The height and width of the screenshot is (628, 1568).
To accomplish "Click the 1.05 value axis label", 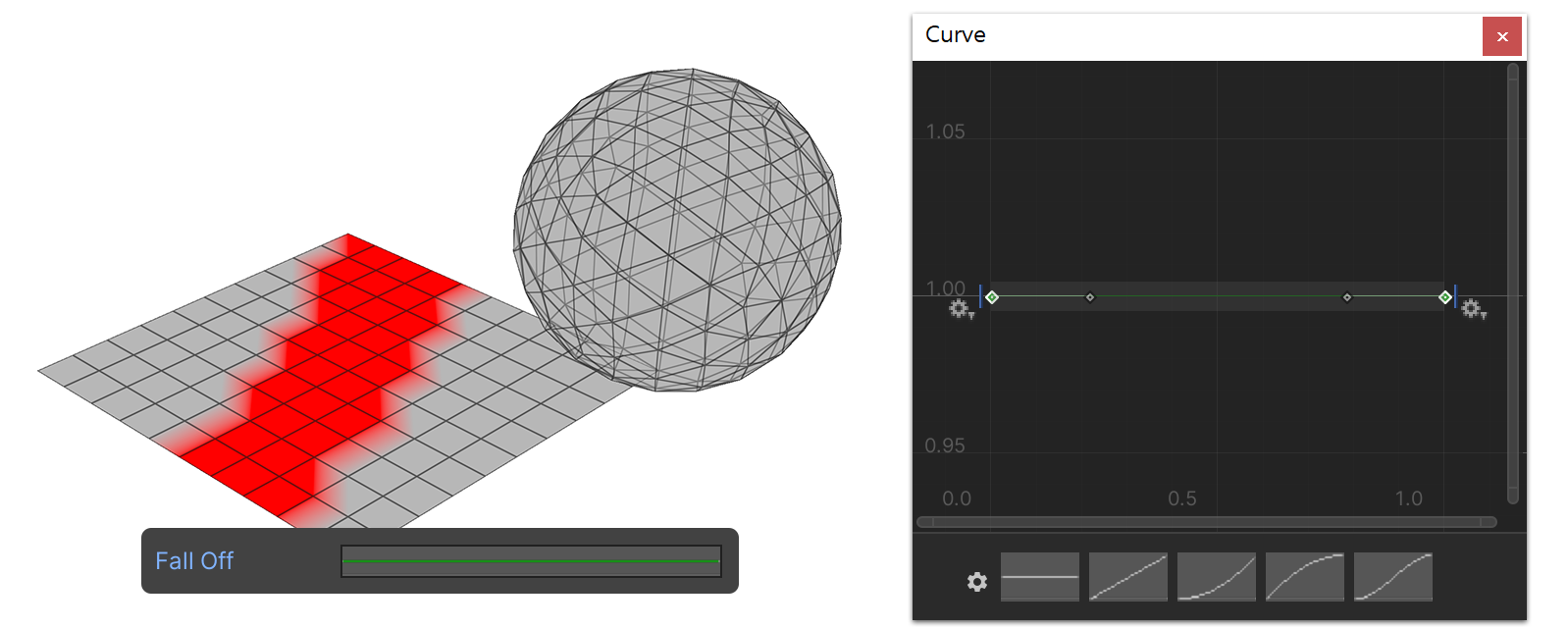I will pyautogui.click(x=945, y=131).
